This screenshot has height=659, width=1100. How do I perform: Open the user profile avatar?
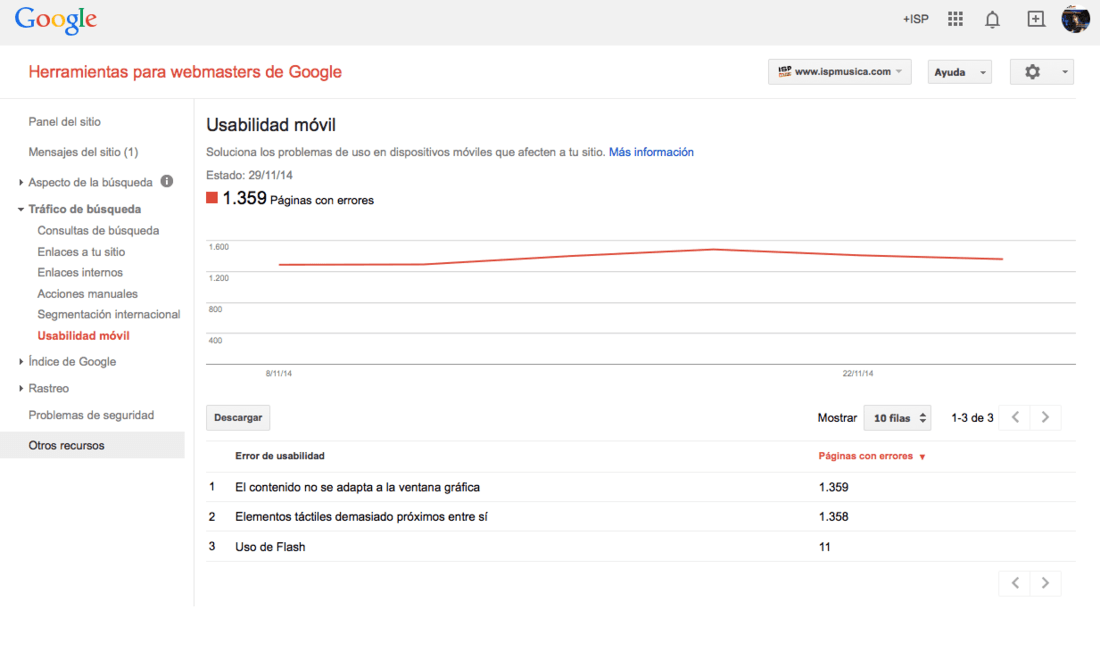pyautogui.click(x=1075, y=19)
